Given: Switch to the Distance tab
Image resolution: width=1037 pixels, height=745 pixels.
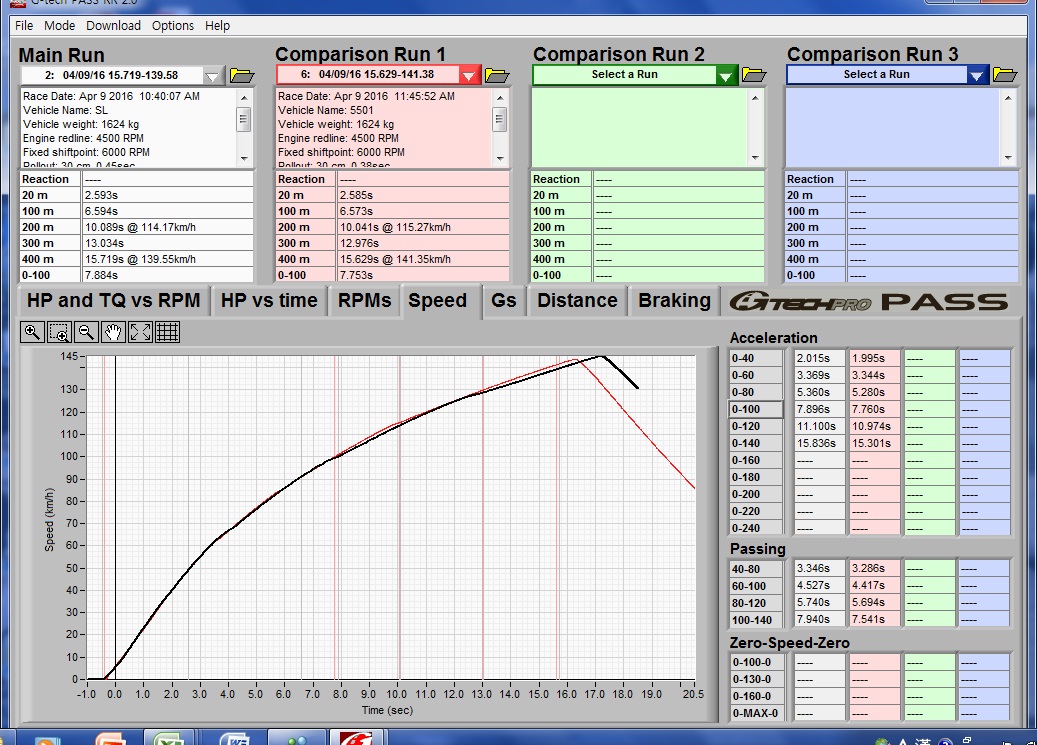Looking at the screenshot, I should (x=577, y=300).
